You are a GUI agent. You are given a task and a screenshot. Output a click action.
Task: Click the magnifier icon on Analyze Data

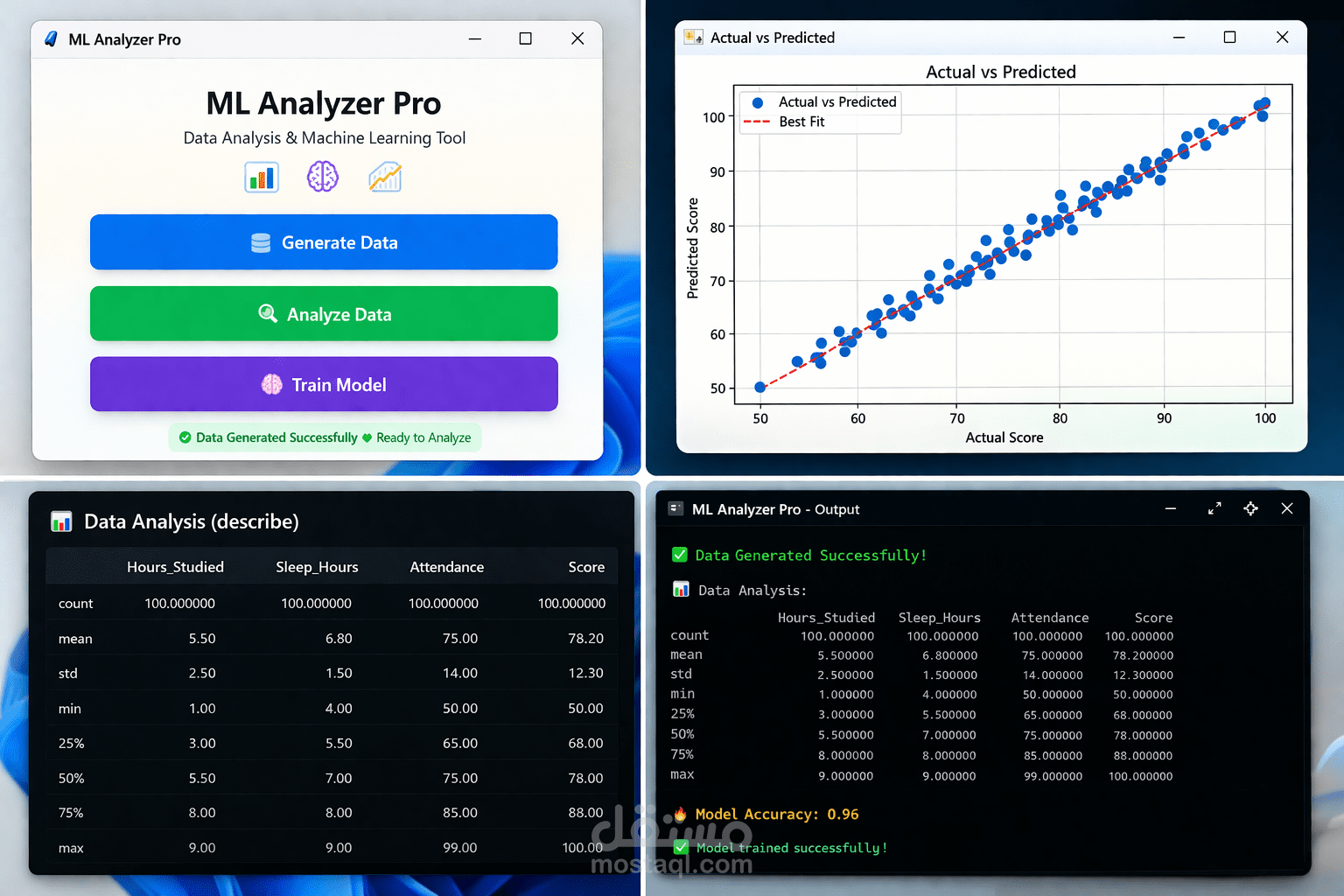pos(267,313)
